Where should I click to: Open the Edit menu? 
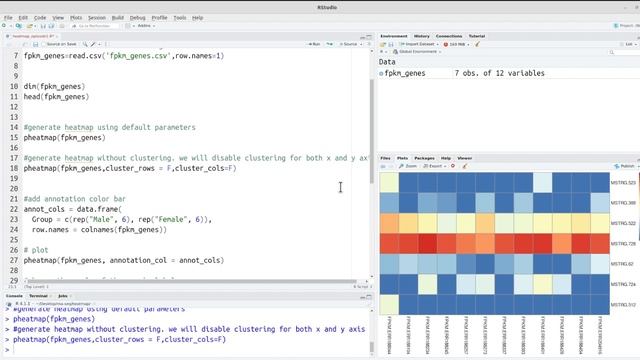[x=23, y=18]
